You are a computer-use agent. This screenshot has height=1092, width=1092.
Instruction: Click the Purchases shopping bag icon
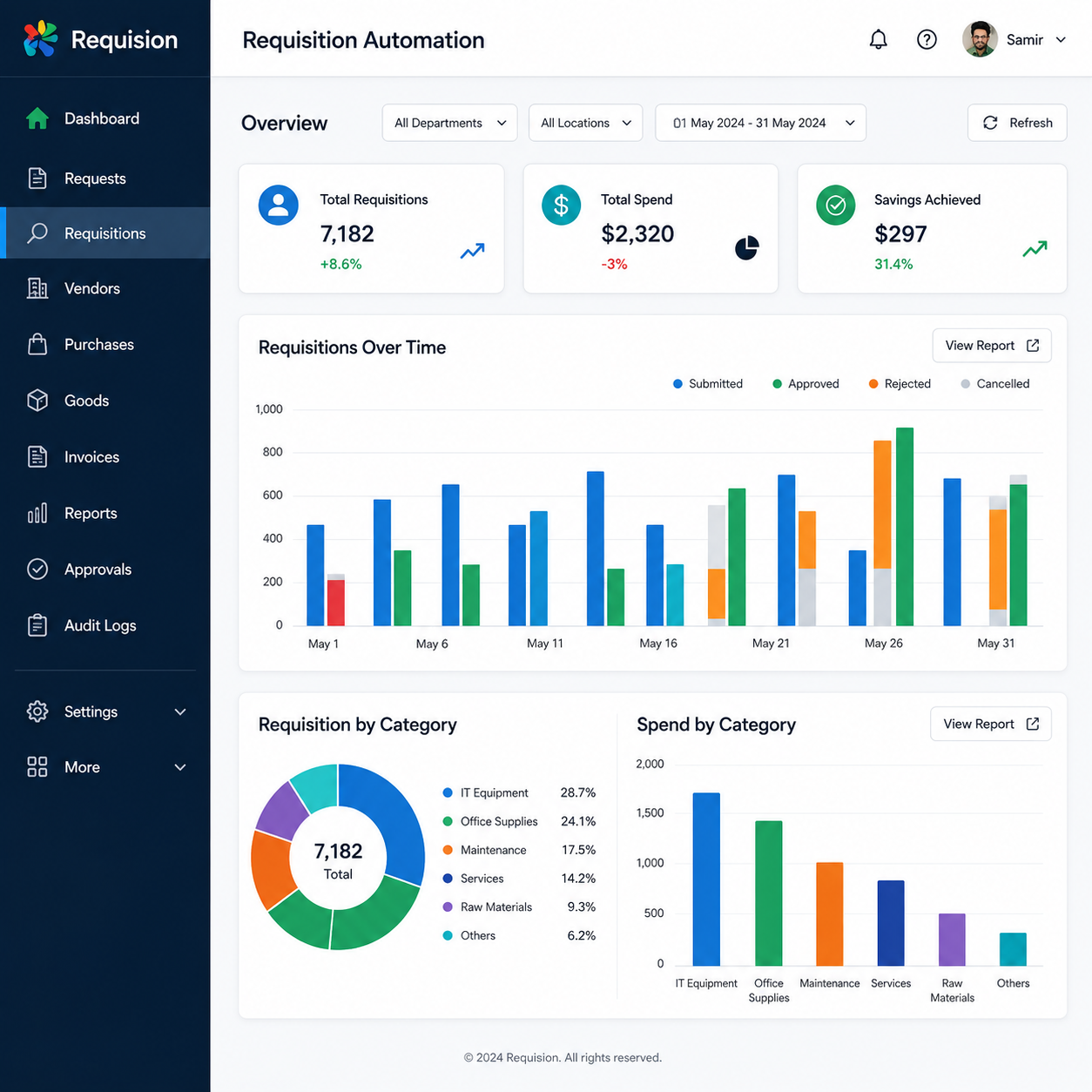pos(37,344)
